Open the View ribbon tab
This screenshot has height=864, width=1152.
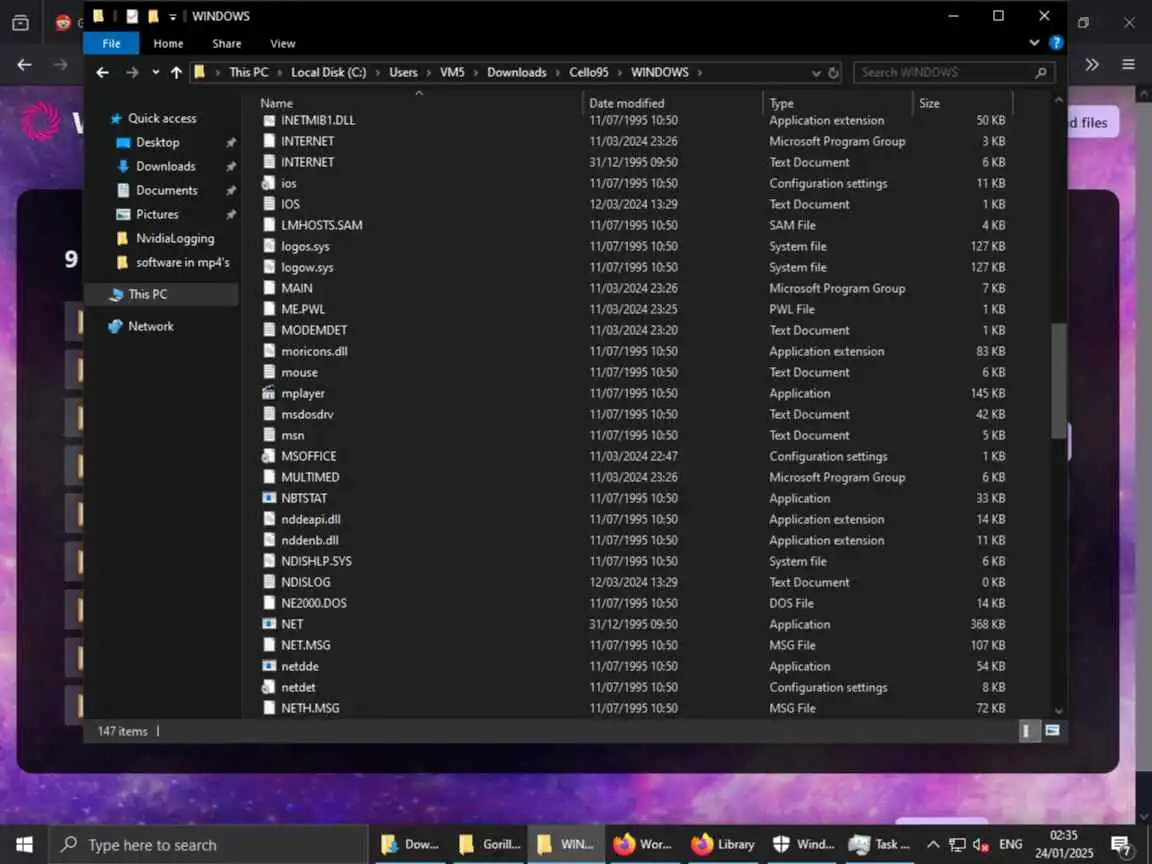(282, 43)
